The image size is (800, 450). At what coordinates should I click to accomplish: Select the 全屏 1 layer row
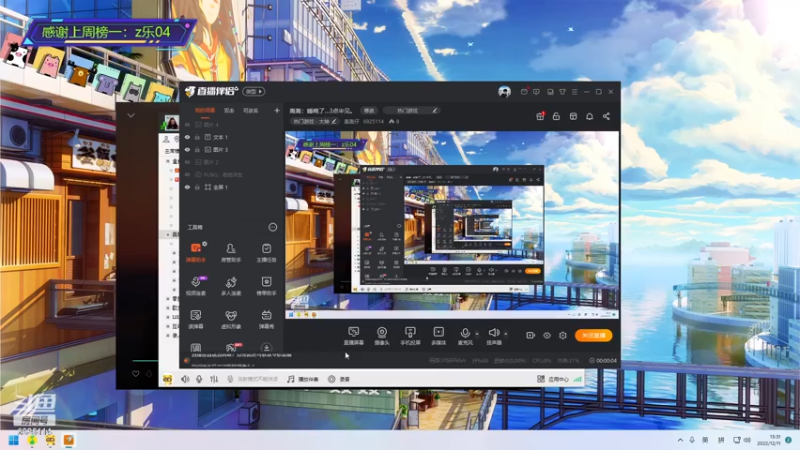232,187
